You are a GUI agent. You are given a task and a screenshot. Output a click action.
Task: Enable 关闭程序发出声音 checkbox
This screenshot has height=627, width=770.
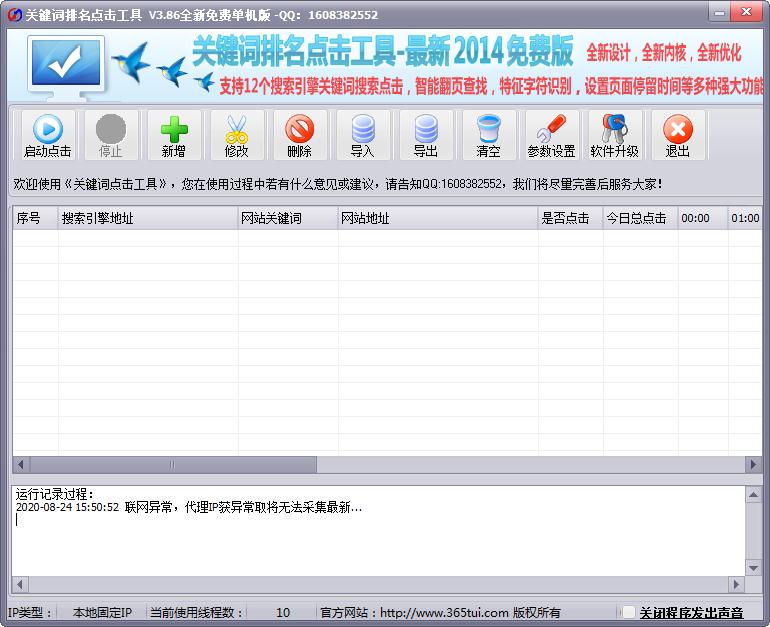pos(628,612)
